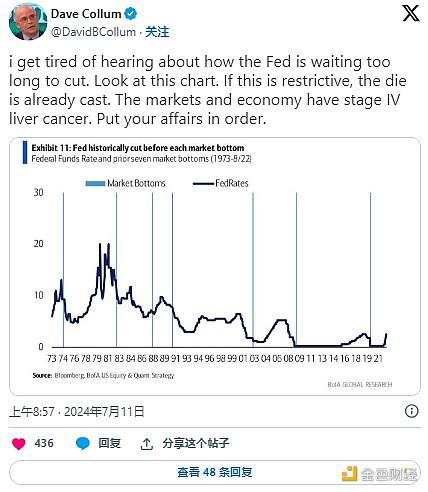This screenshot has width=428, height=492.
Task: View replies via 查看 48 条回复
Action: [x=215, y=472]
